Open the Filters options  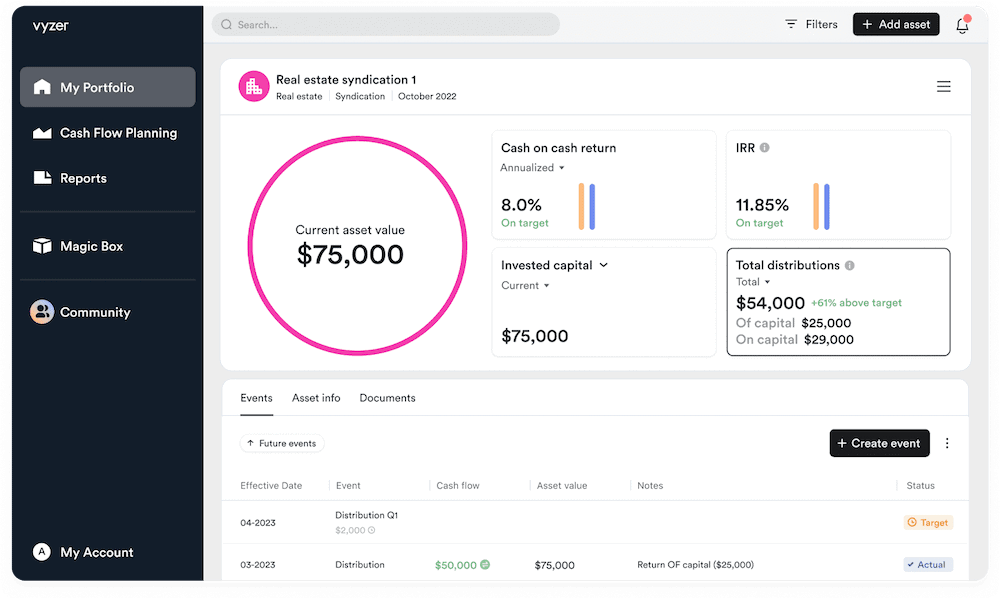(x=810, y=24)
